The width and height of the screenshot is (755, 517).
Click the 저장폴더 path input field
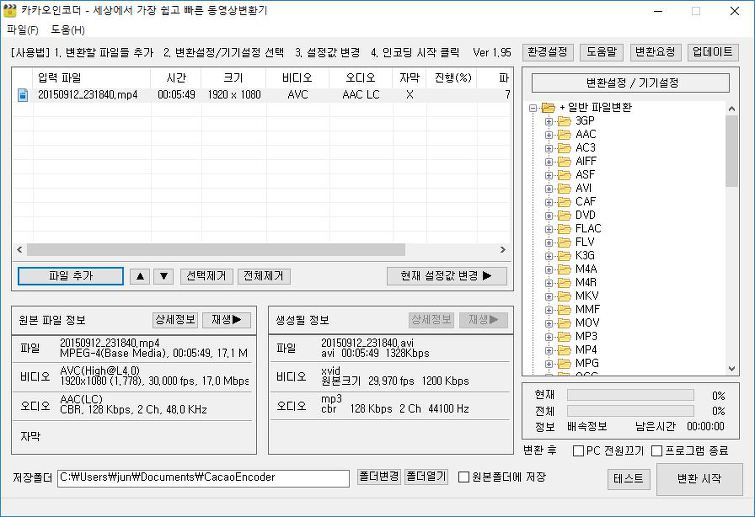point(203,478)
